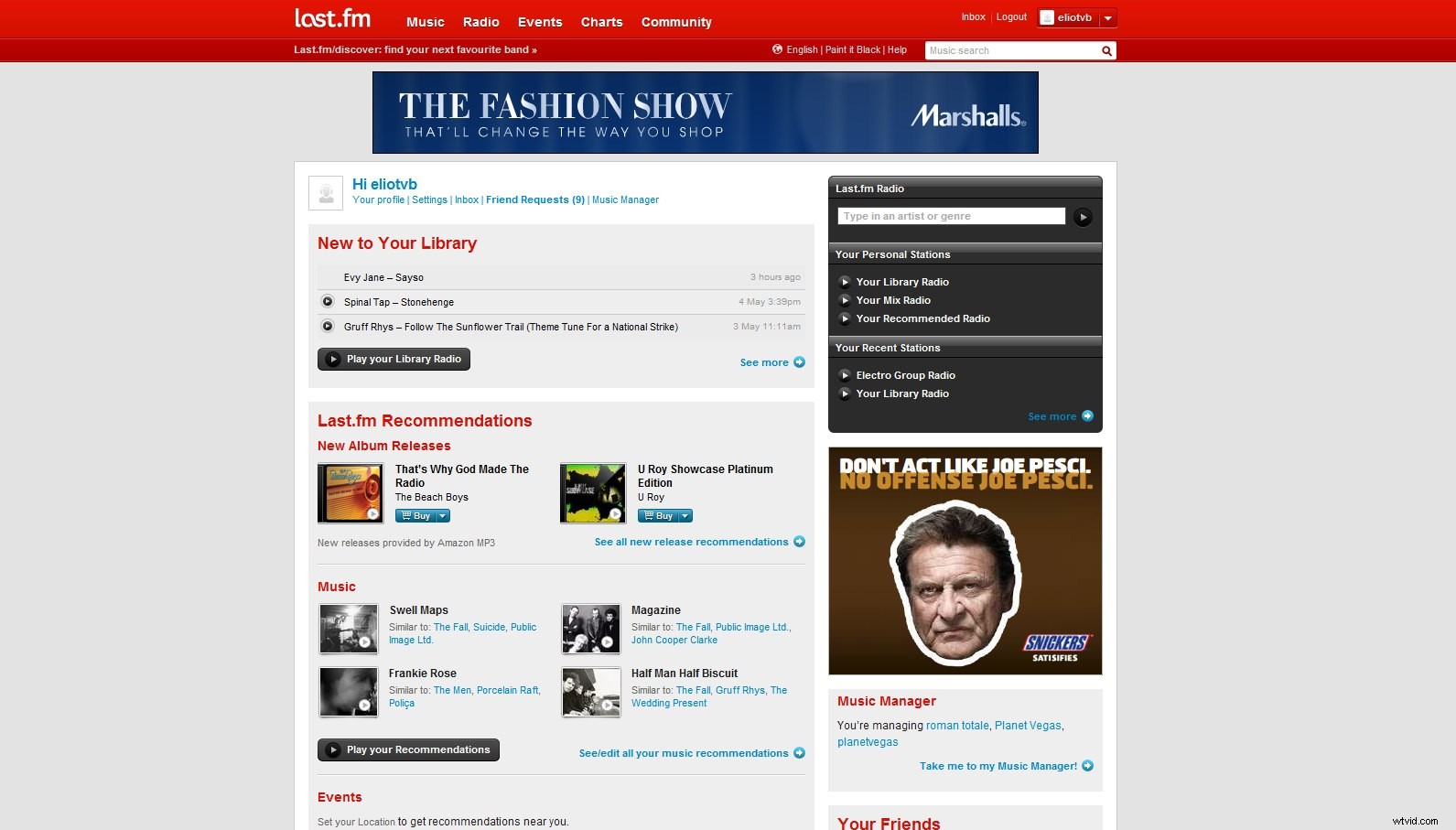The image size is (1456, 830).
Task: Open the Events menu
Action: pyautogui.click(x=540, y=22)
